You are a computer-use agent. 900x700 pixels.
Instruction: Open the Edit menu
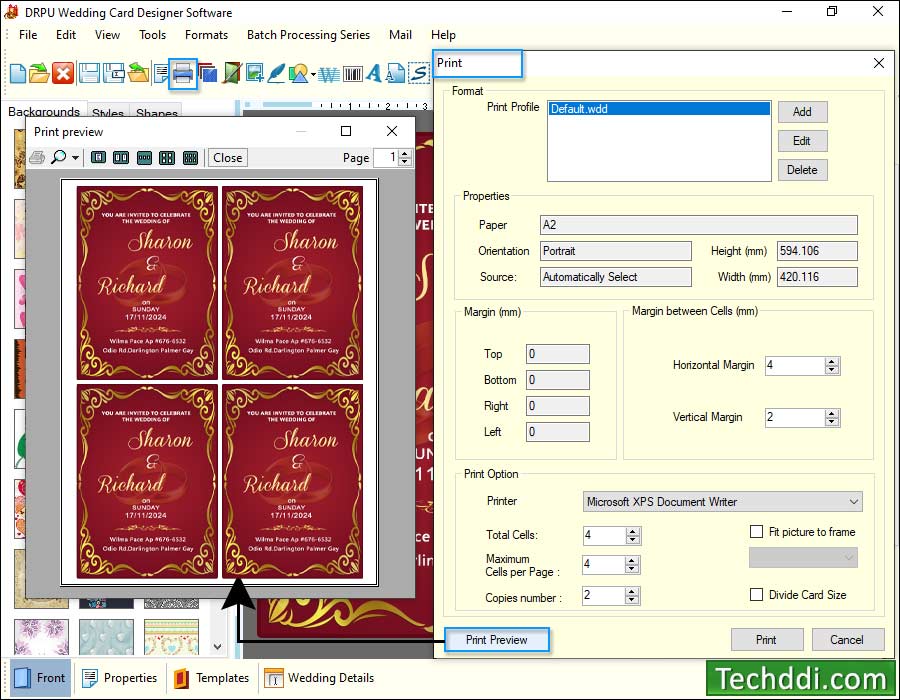[x=65, y=35]
